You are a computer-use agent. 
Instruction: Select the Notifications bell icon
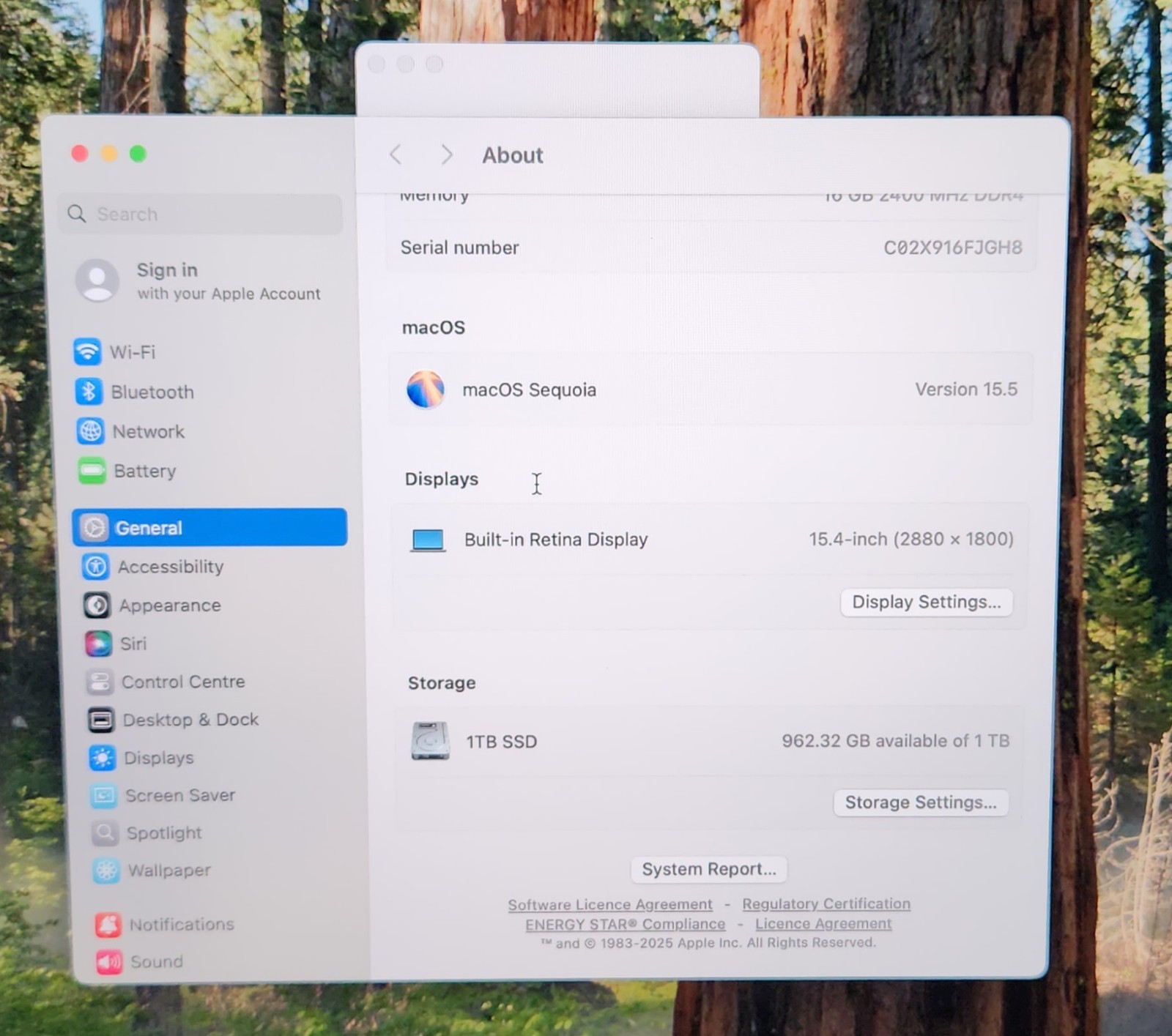coord(108,925)
